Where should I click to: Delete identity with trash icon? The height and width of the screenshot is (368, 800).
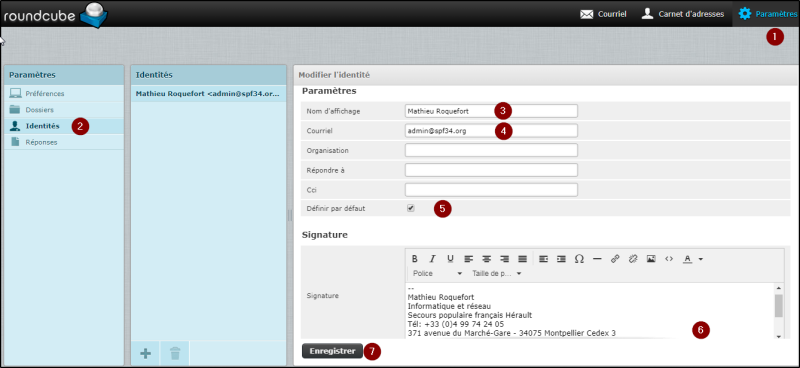(x=175, y=353)
